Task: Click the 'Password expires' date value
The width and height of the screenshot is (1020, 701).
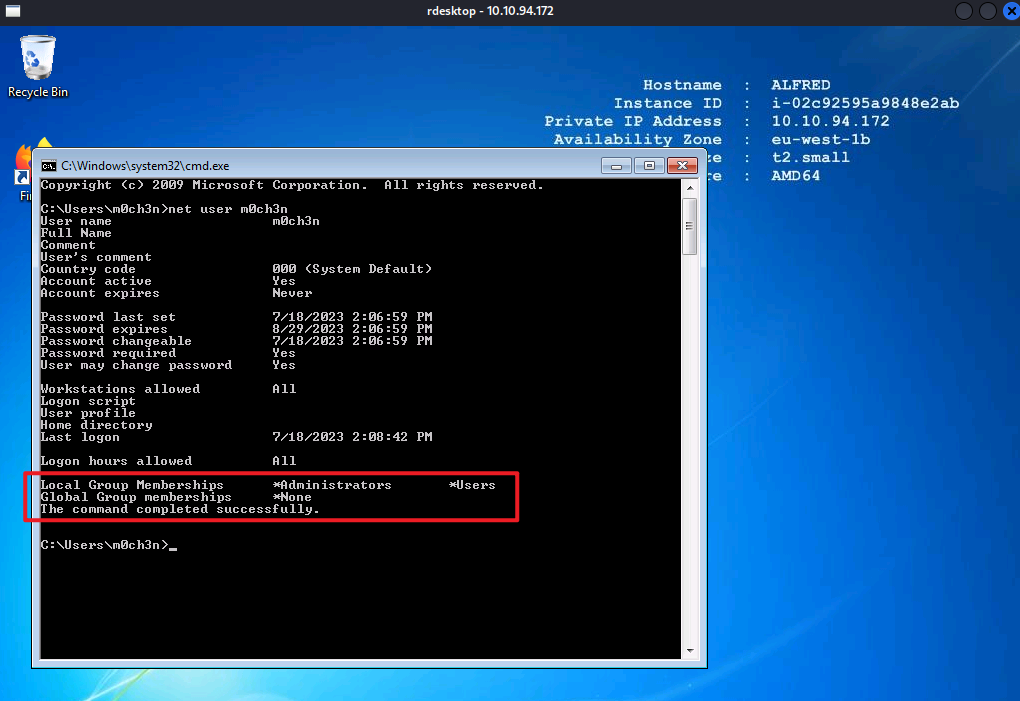Action: coord(353,329)
